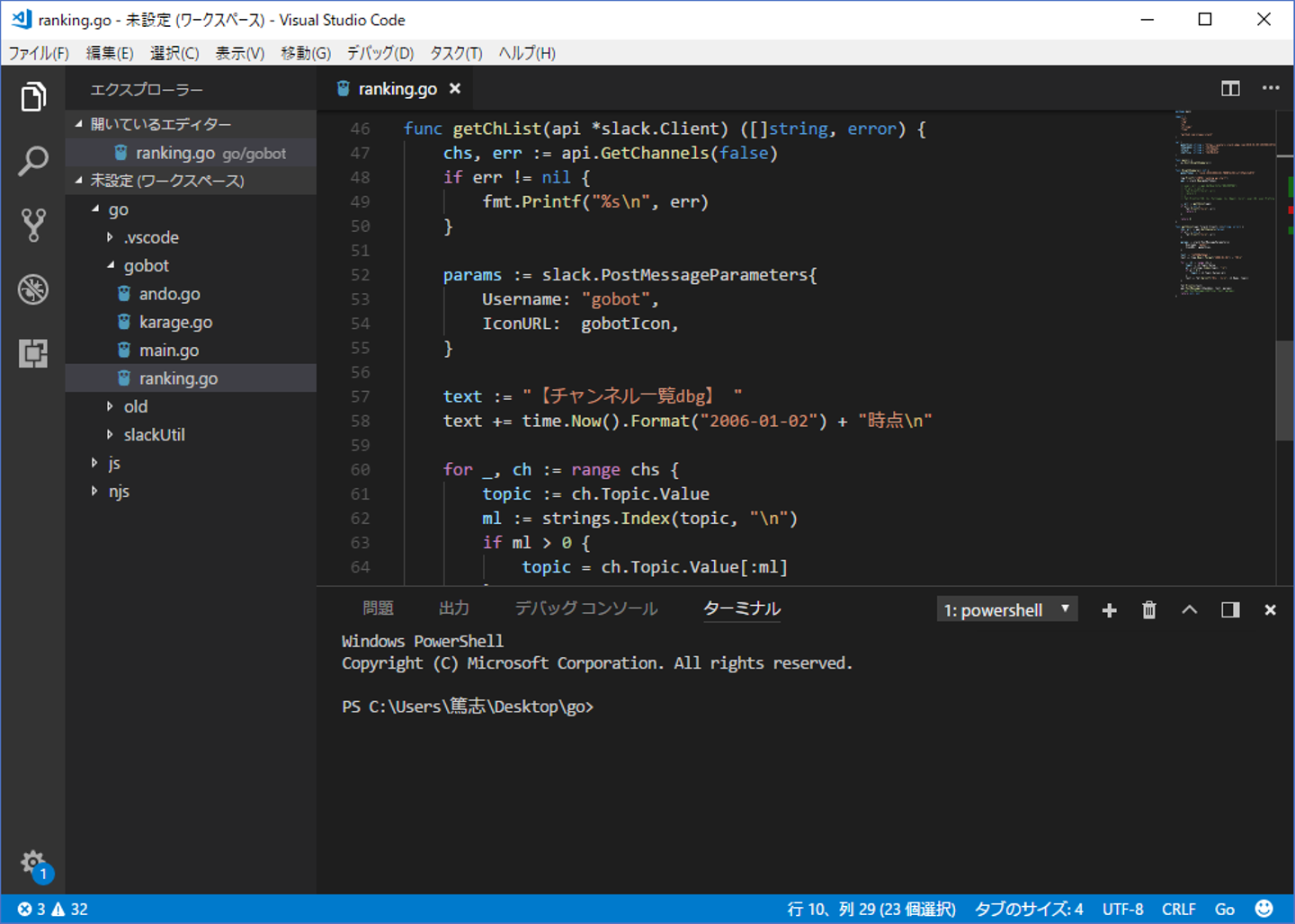Switch to the 出力 panel tab
The image size is (1295, 924).
tap(453, 609)
